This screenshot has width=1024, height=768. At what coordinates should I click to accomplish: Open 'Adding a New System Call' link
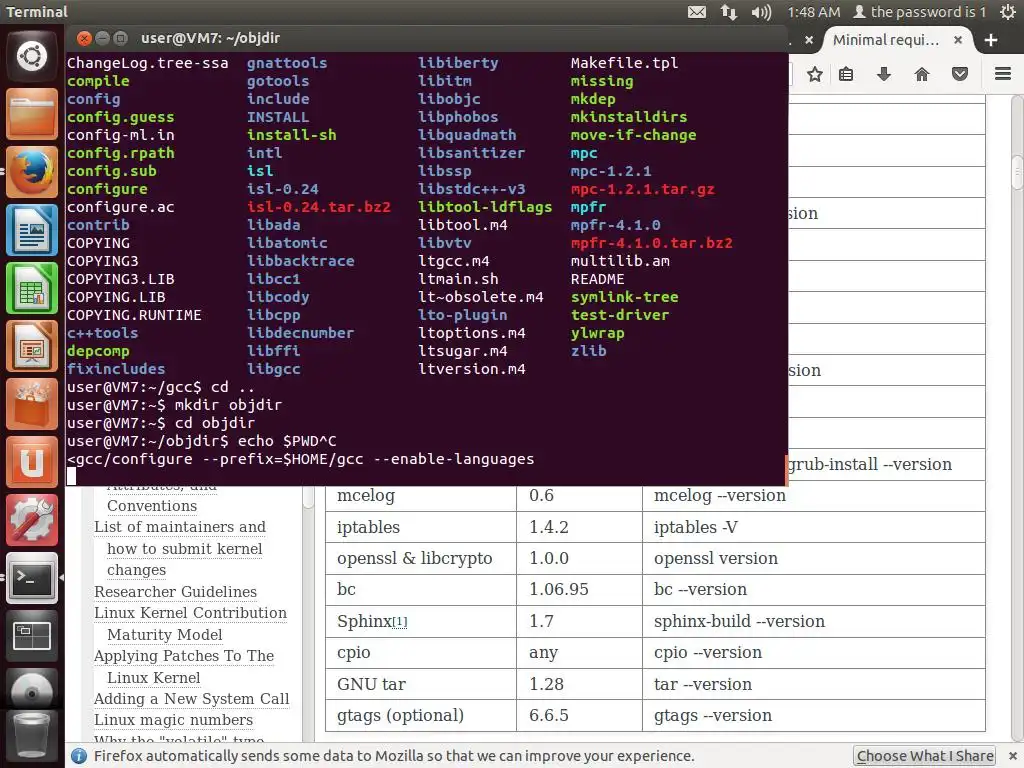(191, 699)
